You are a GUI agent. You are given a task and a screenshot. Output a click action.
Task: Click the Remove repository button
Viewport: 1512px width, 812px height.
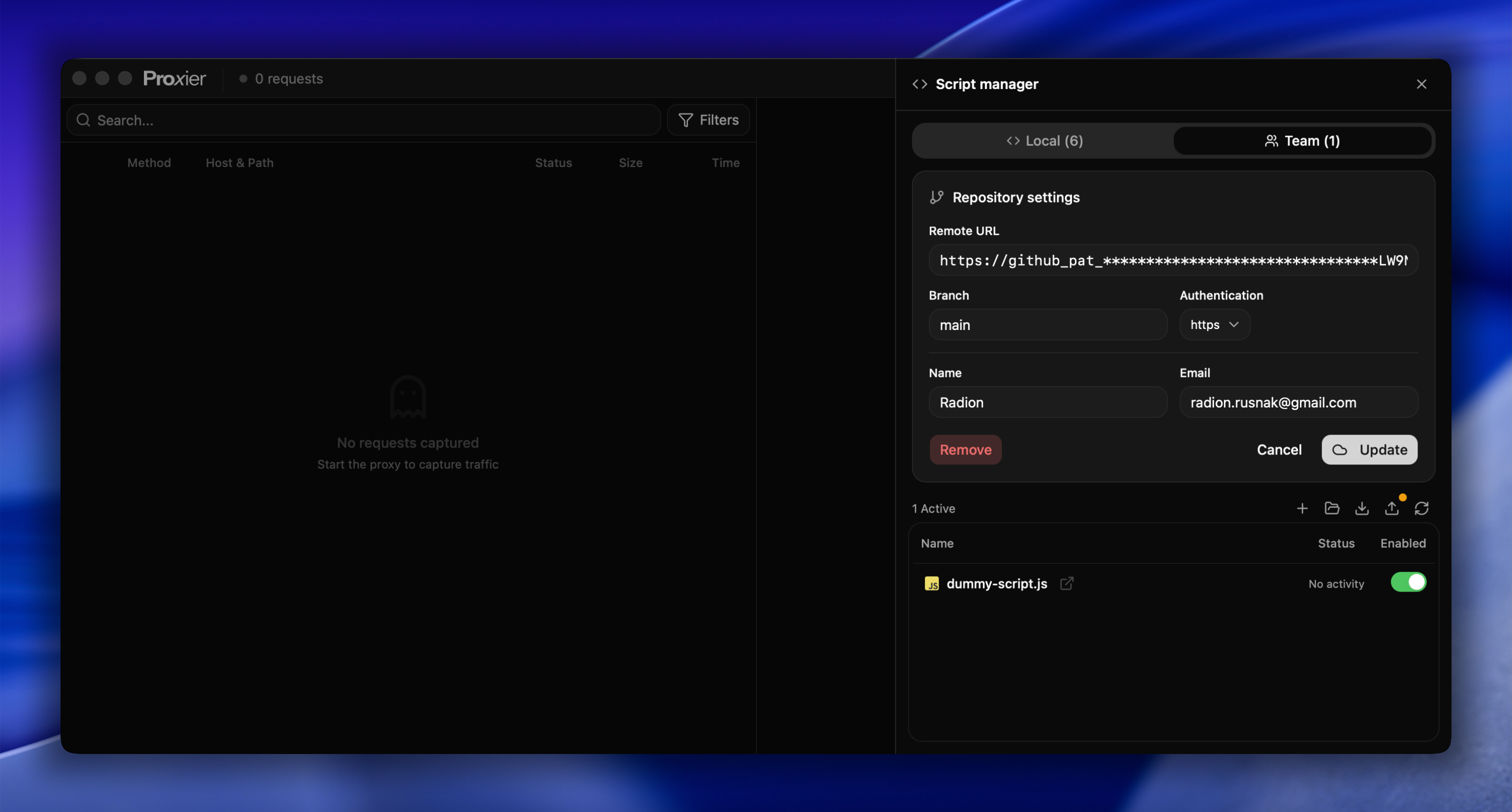pos(965,449)
